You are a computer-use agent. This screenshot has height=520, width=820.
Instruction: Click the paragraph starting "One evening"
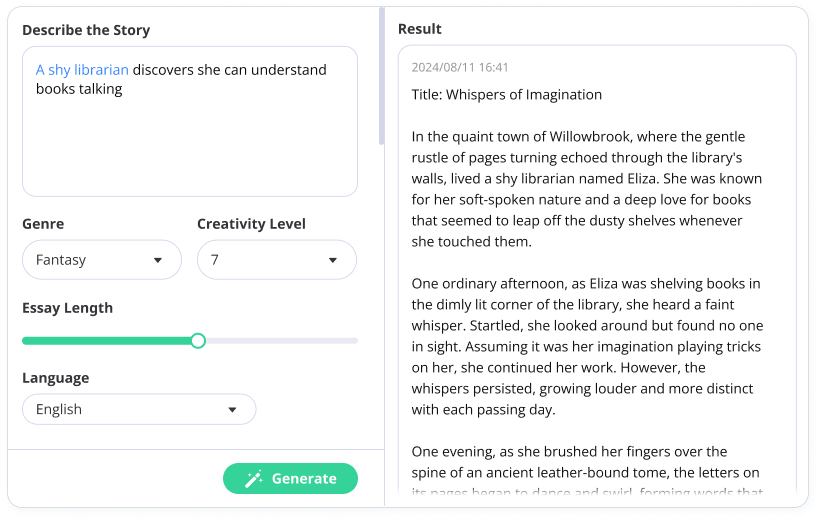[x=586, y=471]
